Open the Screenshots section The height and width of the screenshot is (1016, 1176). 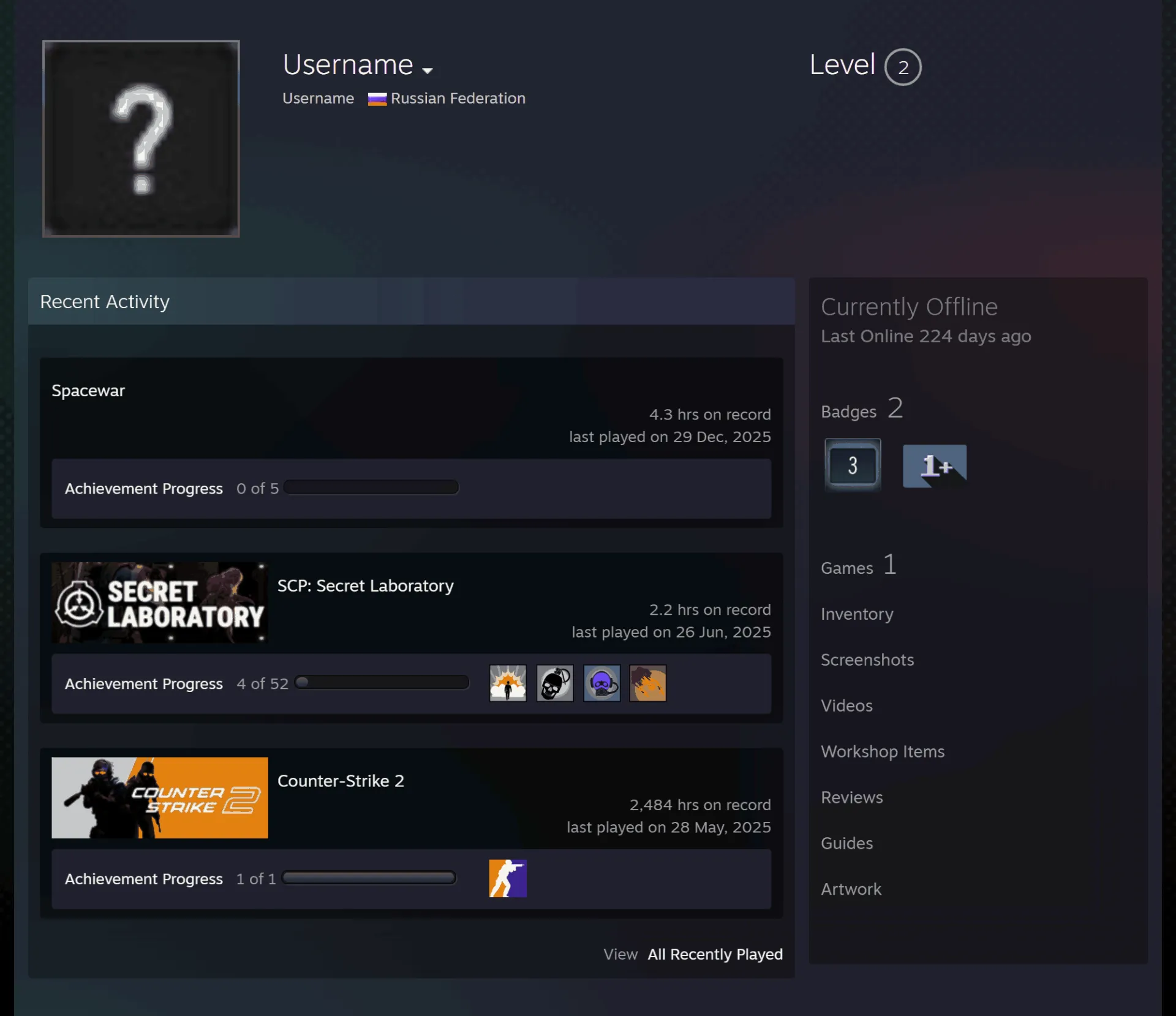pos(867,660)
